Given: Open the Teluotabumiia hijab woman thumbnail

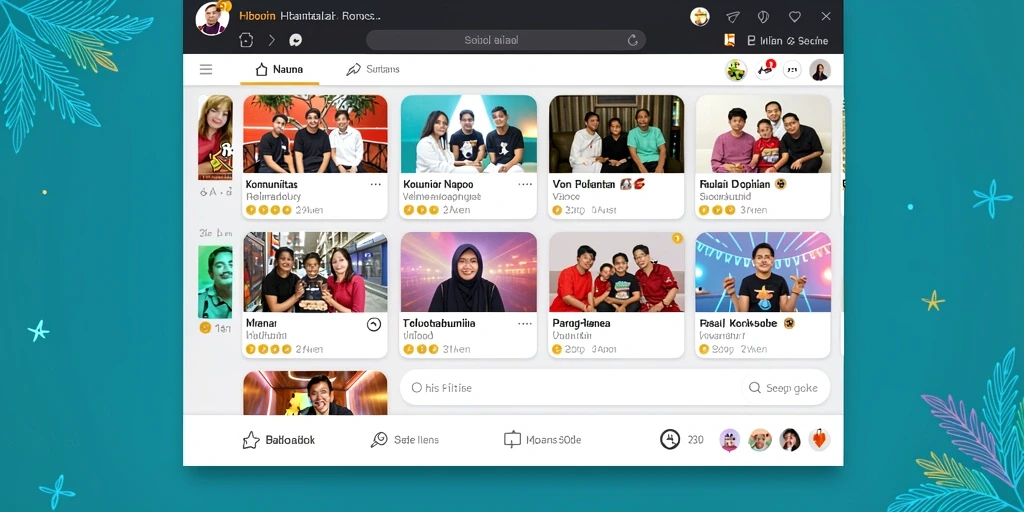Looking at the screenshot, I should click(x=468, y=272).
